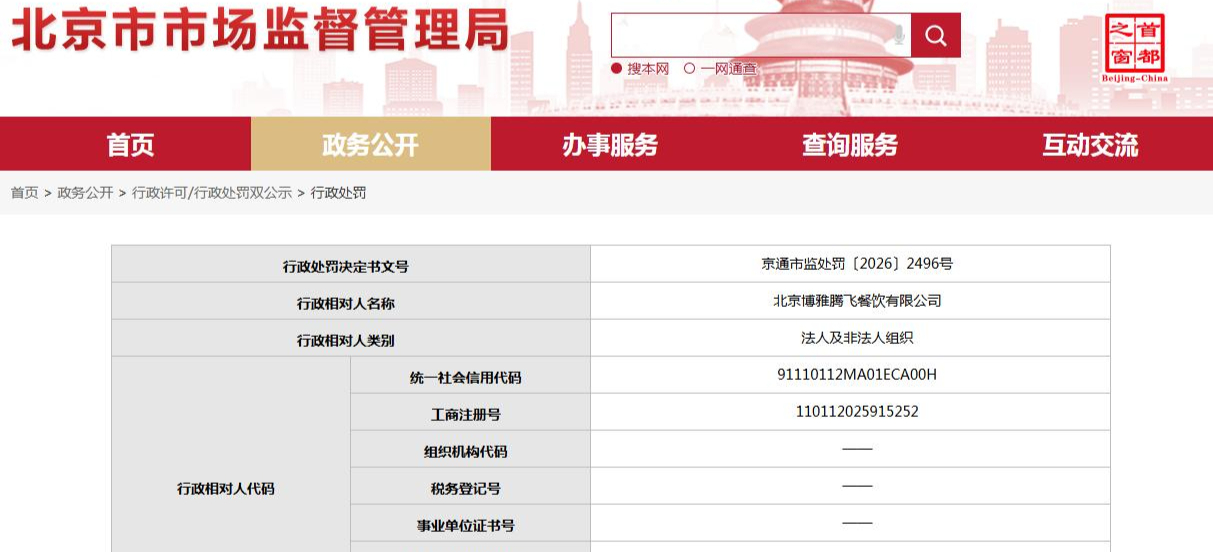Click the value 法人及非法人组织

[857, 338]
